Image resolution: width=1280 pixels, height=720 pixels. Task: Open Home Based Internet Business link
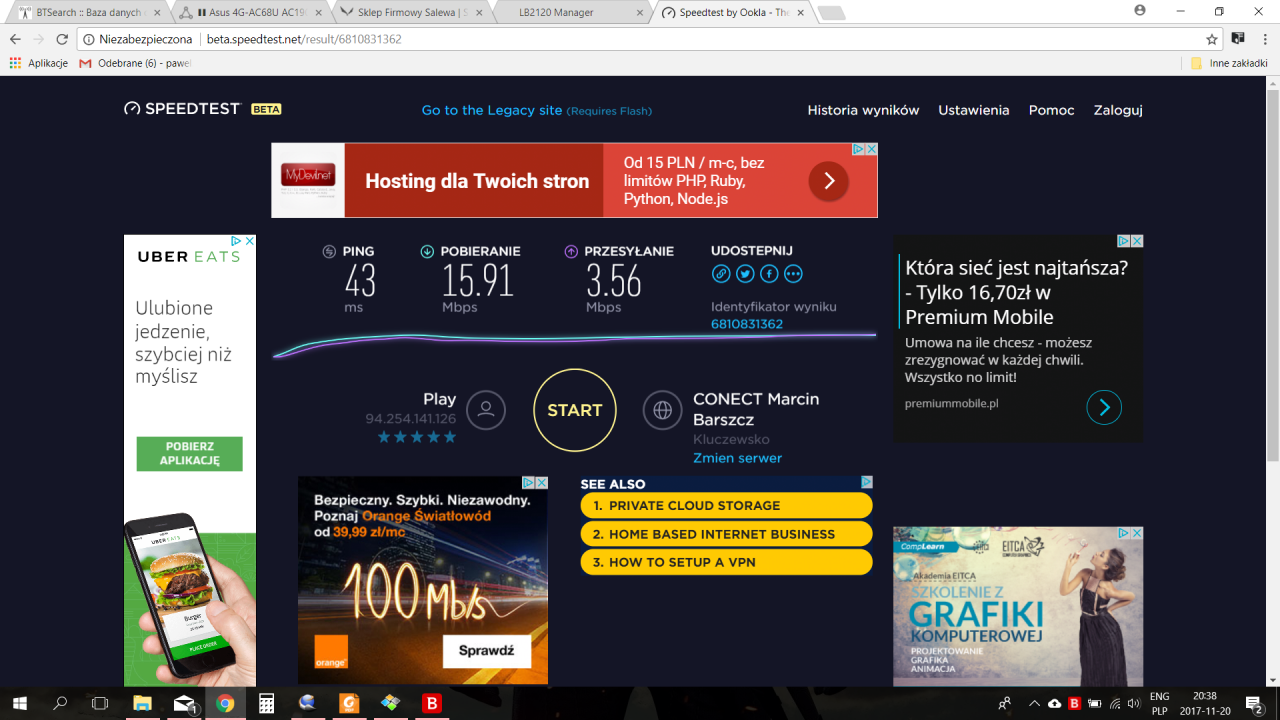727,534
